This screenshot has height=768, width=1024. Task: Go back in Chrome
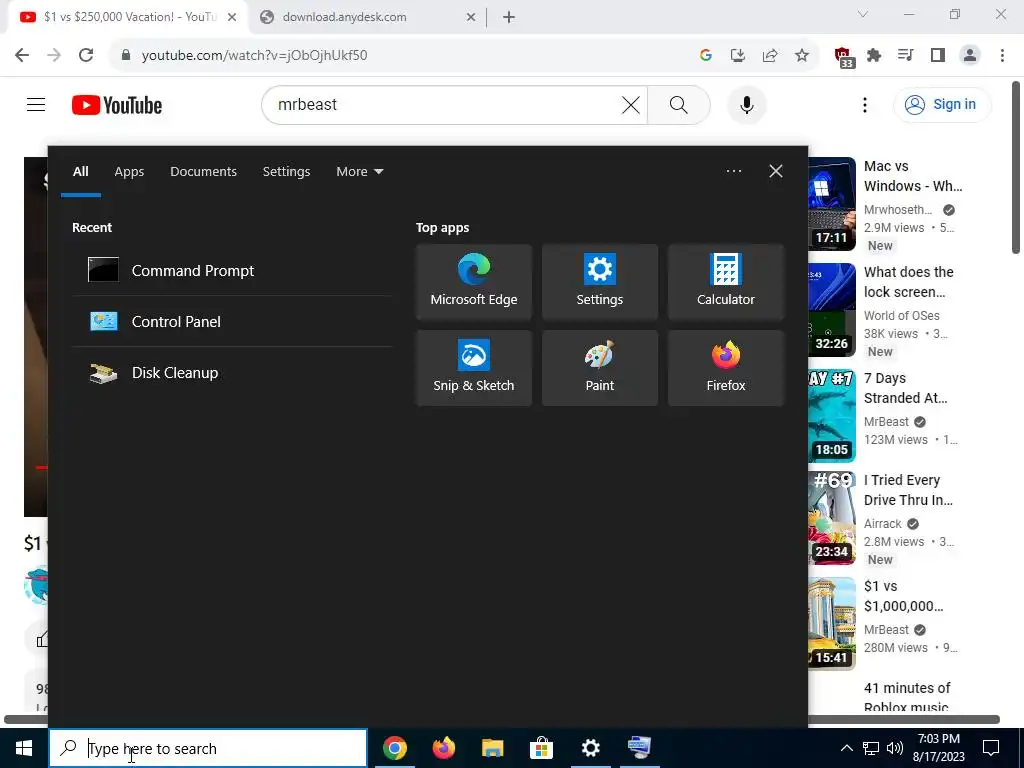coord(22,56)
